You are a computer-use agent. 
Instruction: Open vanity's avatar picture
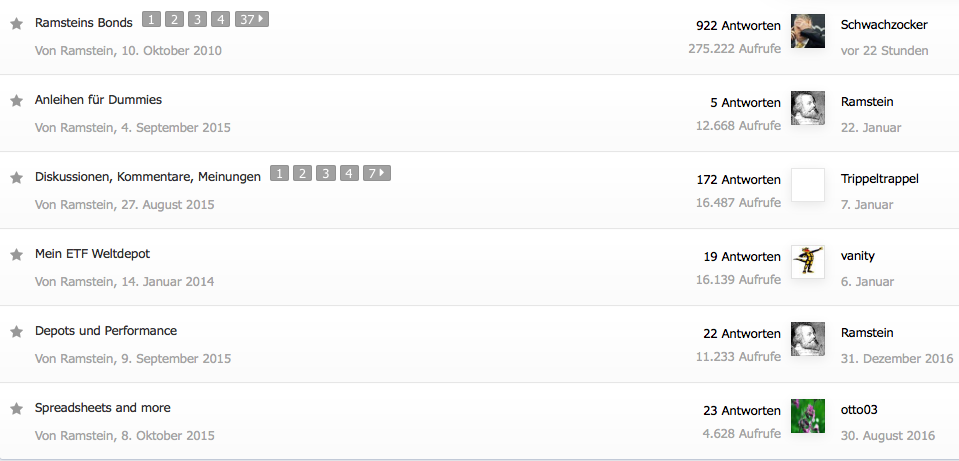(807, 262)
